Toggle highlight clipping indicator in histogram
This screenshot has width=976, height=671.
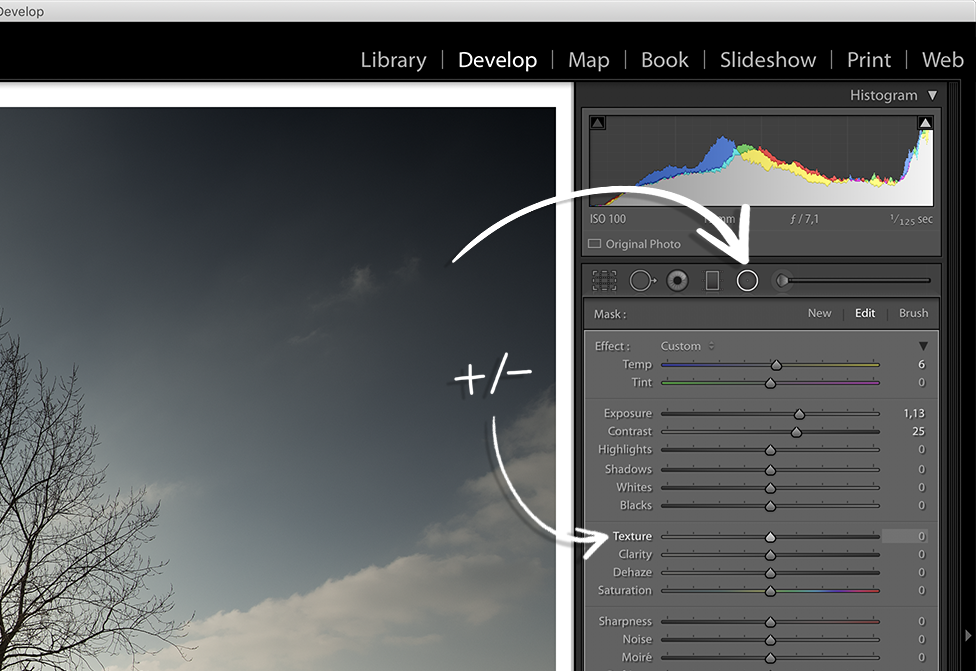925,123
